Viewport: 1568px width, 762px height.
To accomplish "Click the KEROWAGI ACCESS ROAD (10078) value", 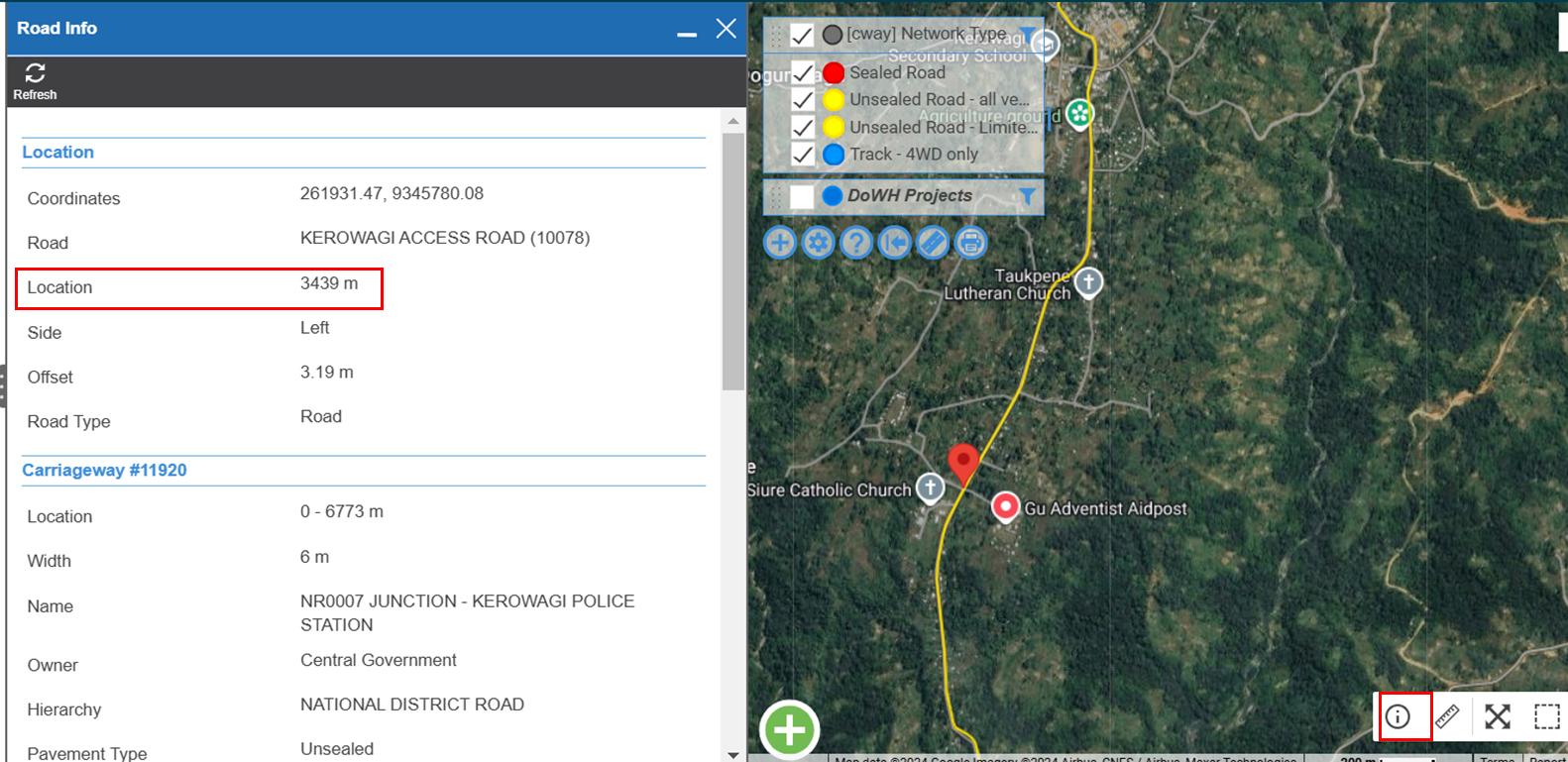I will click(445, 238).
